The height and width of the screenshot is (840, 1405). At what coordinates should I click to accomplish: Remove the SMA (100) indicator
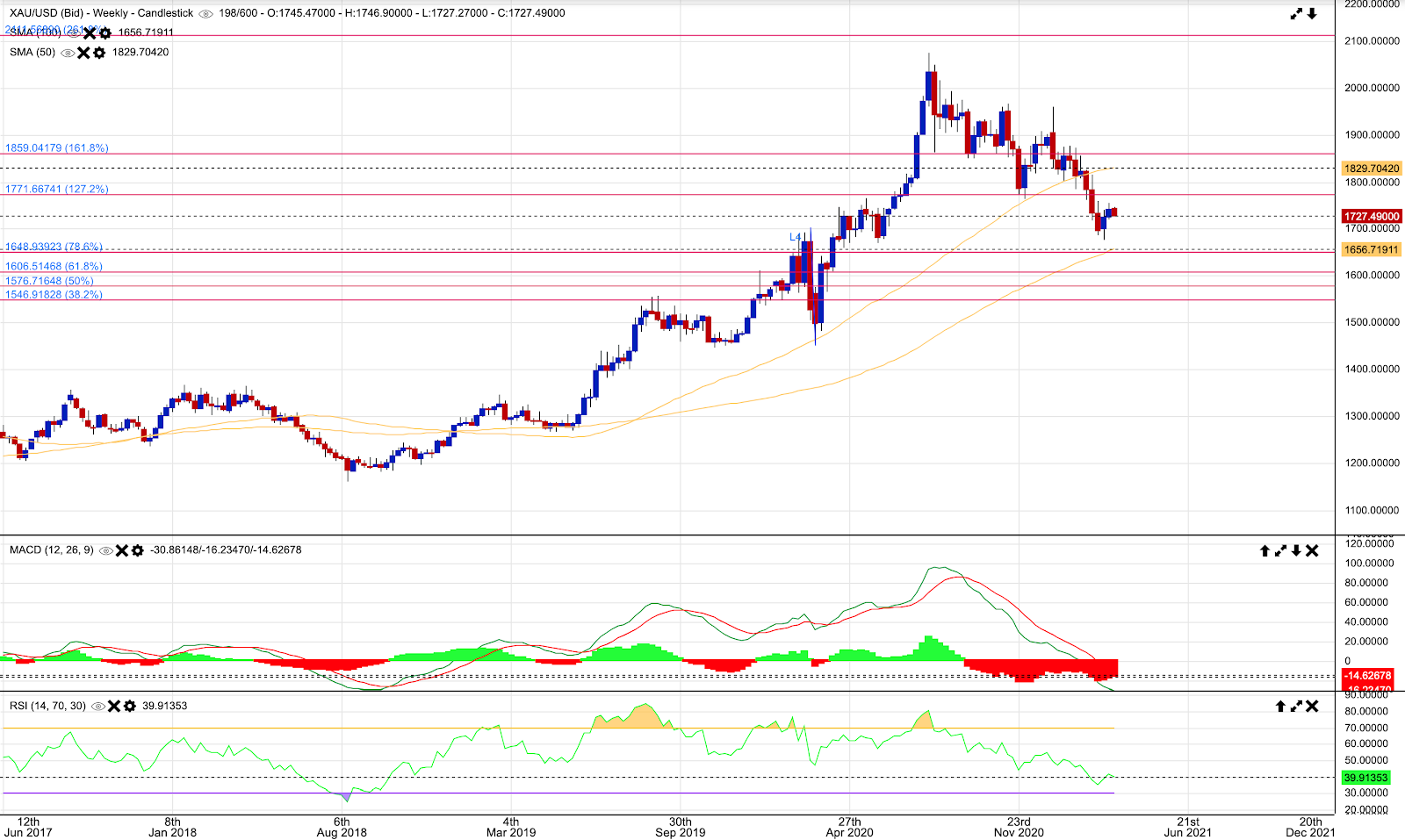[90, 33]
